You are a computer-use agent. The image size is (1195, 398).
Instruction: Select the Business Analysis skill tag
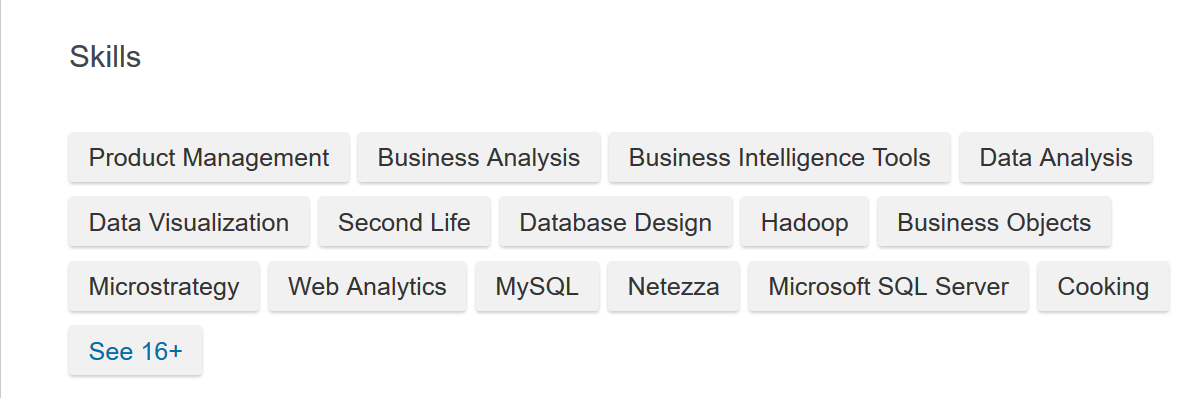click(x=479, y=158)
